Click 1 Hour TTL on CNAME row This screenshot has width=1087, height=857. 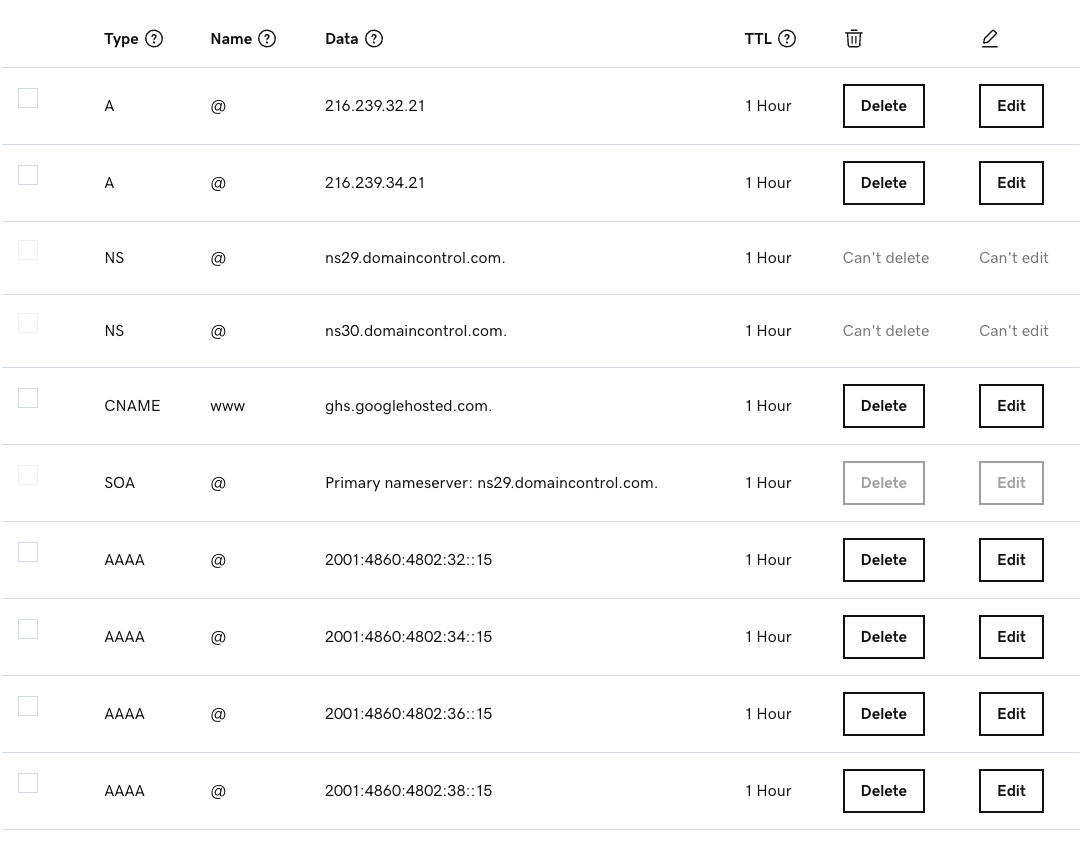pos(768,406)
